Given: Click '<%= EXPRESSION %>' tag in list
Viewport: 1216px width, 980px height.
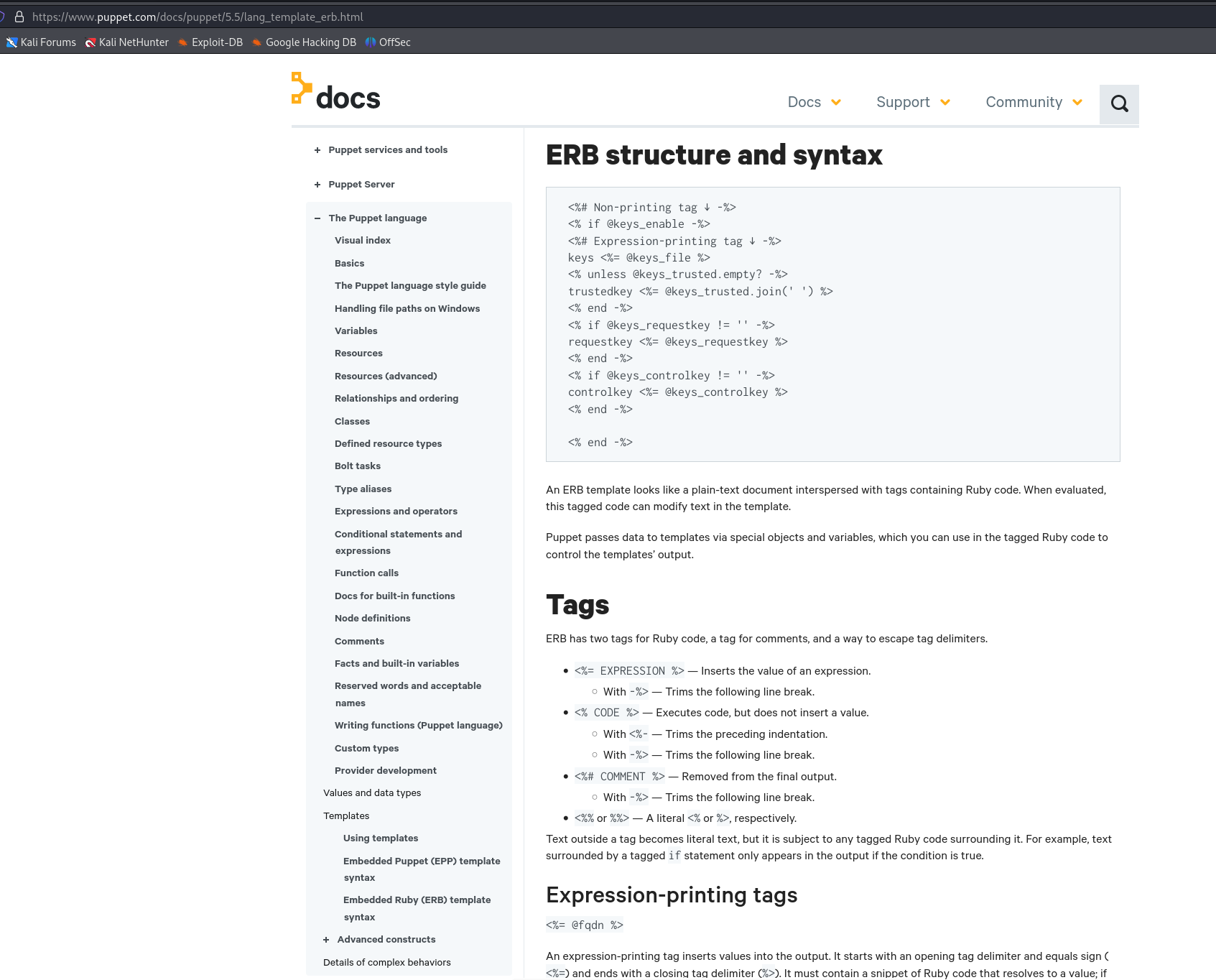Looking at the screenshot, I should click(x=629, y=671).
